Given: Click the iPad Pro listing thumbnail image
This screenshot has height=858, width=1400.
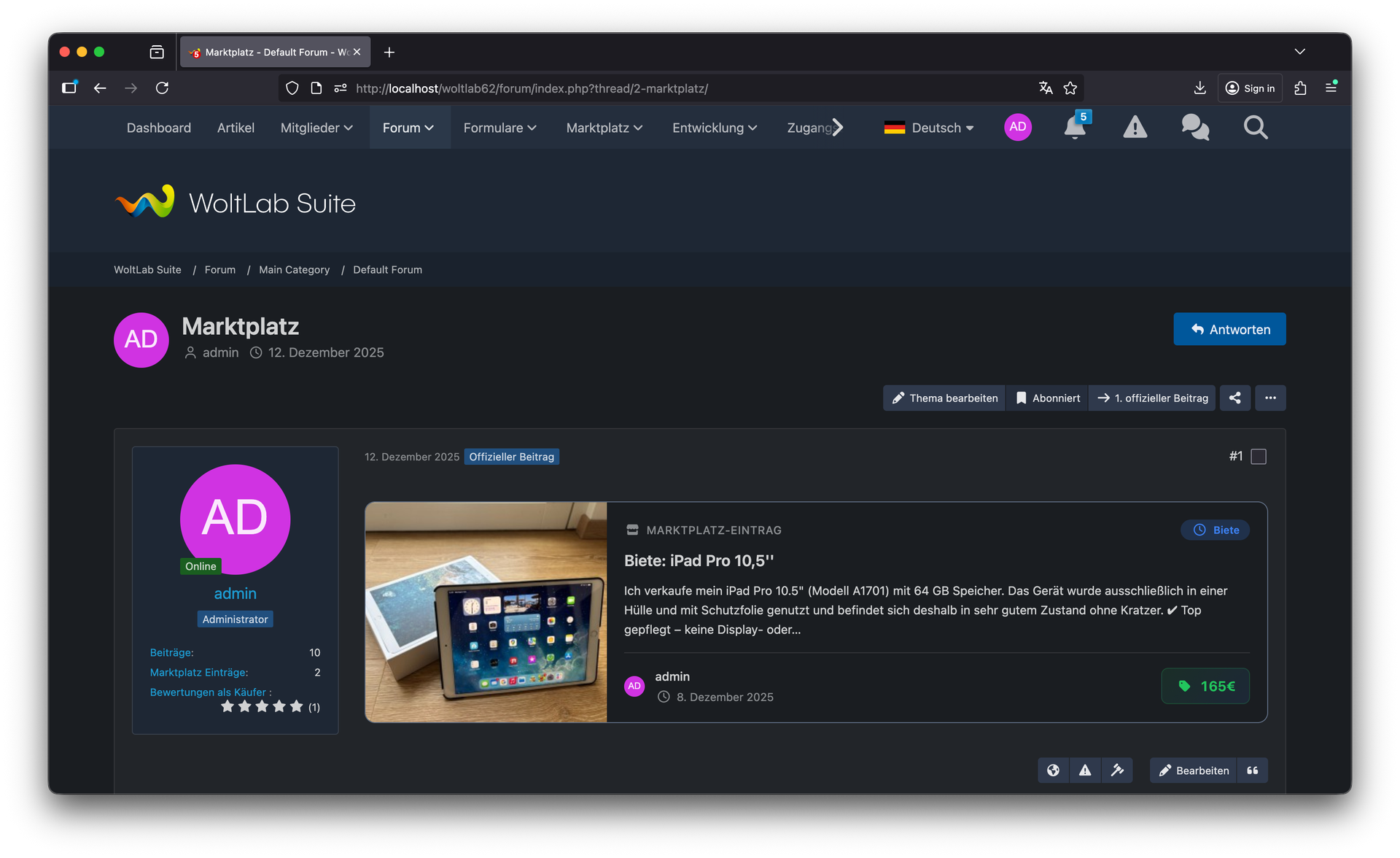Looking at the screenshot, I should 486,612.
